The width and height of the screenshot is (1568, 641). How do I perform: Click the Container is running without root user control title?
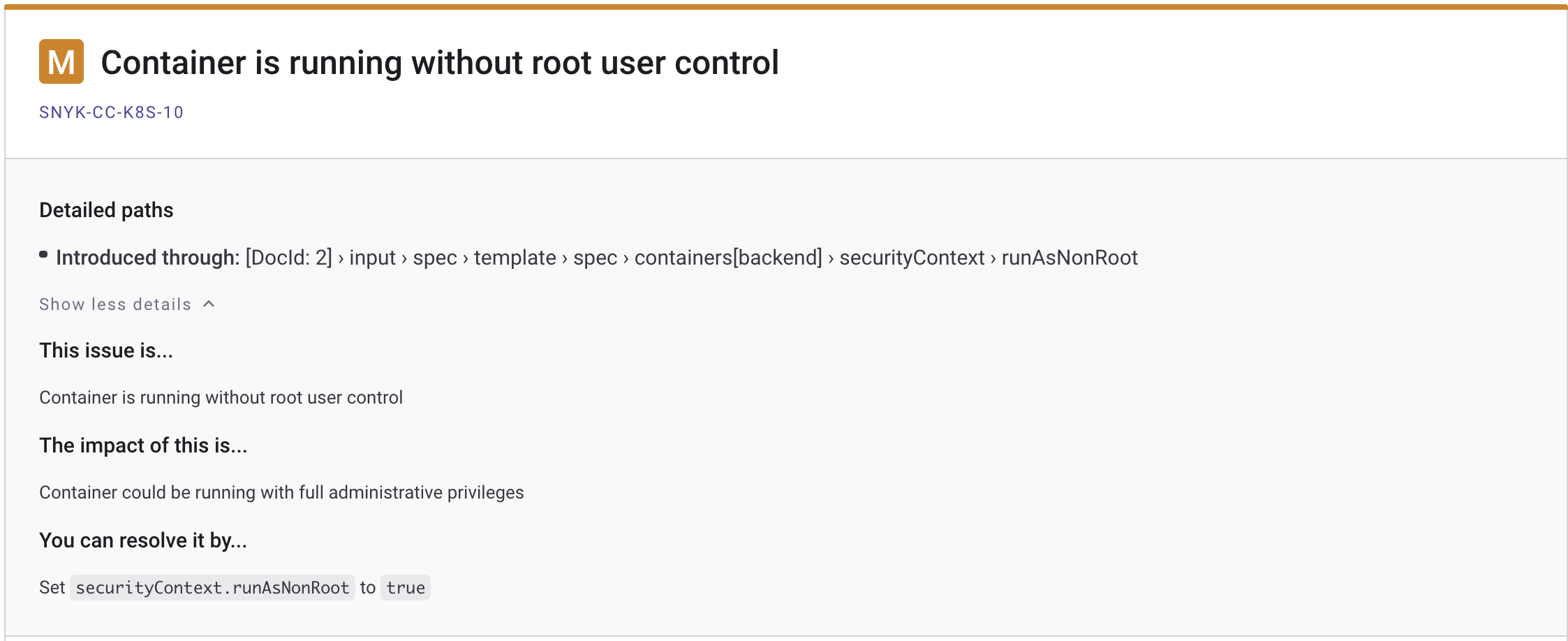(440, 62)
